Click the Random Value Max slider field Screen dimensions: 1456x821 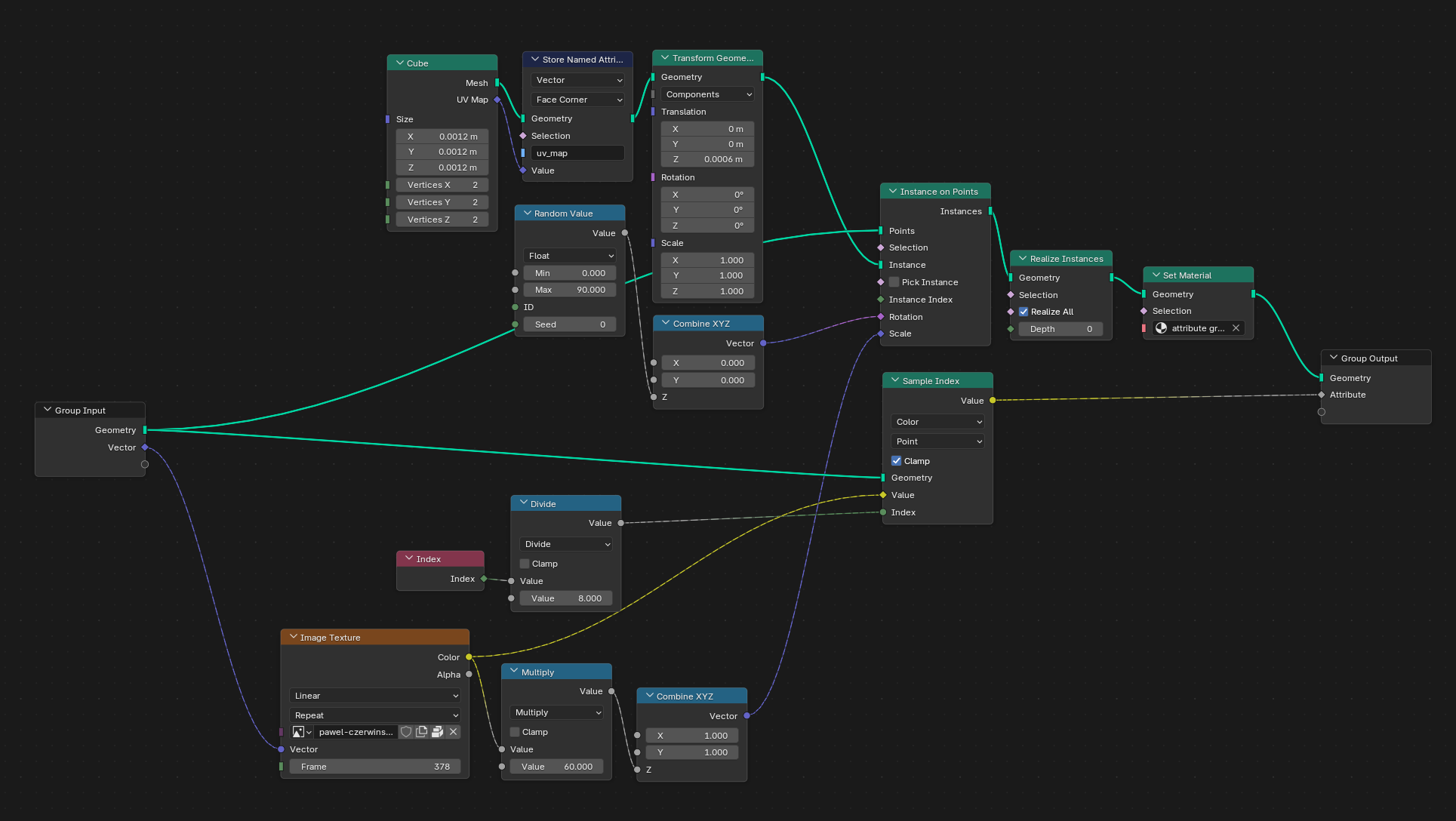tap(570, 290)
